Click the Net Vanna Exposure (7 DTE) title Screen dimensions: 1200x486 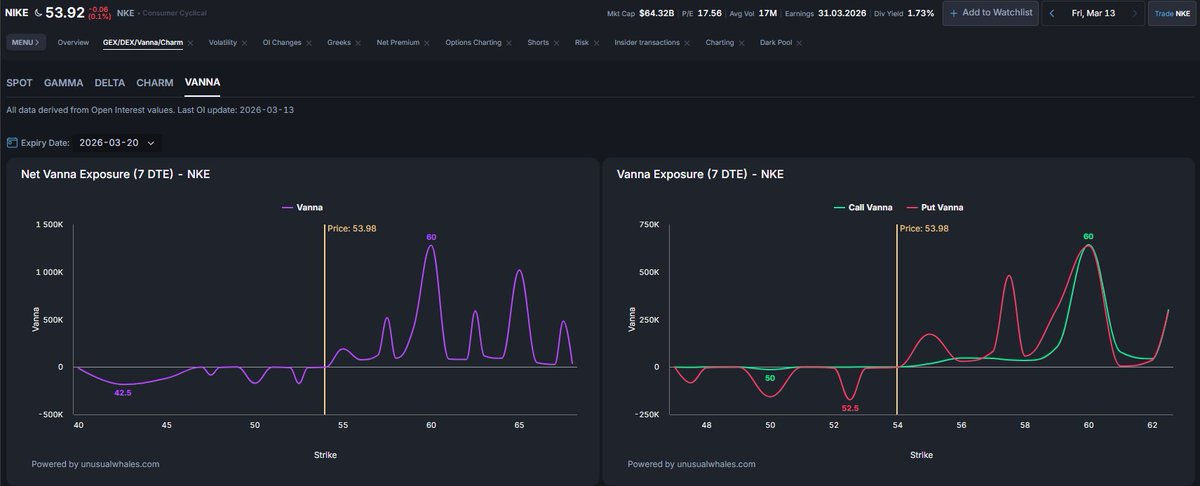point(115,174)
